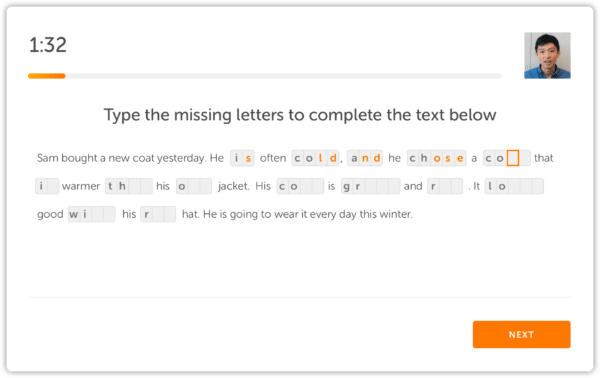Click the first empty box in 'co' after 'His'
Viewport: 600px width, 378px height.
click(306, 186)
